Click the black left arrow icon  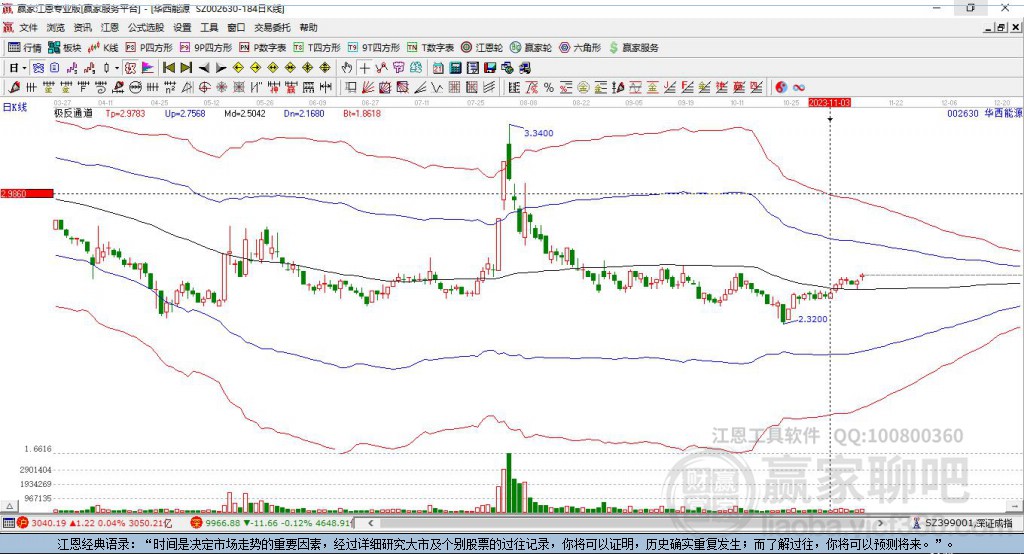(204, 68)
